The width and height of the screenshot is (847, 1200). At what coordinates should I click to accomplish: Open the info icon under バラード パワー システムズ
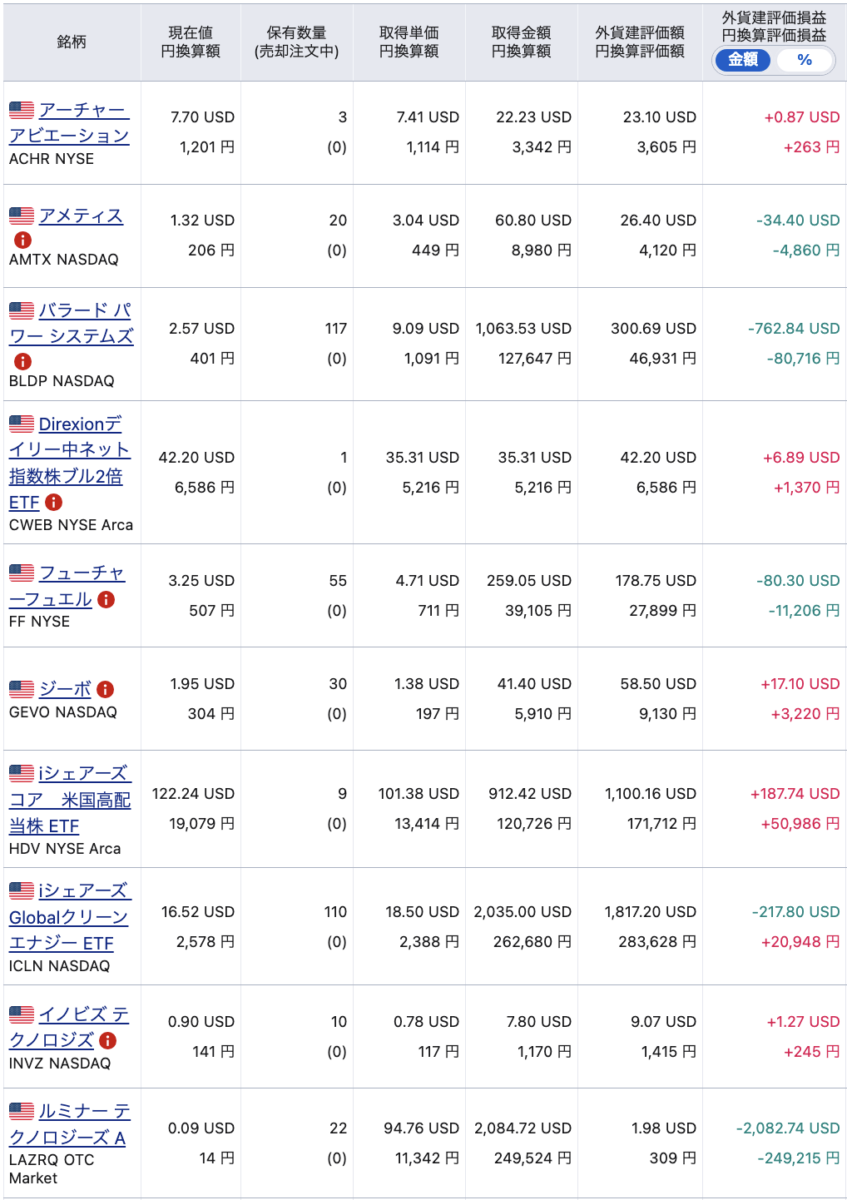22,362
